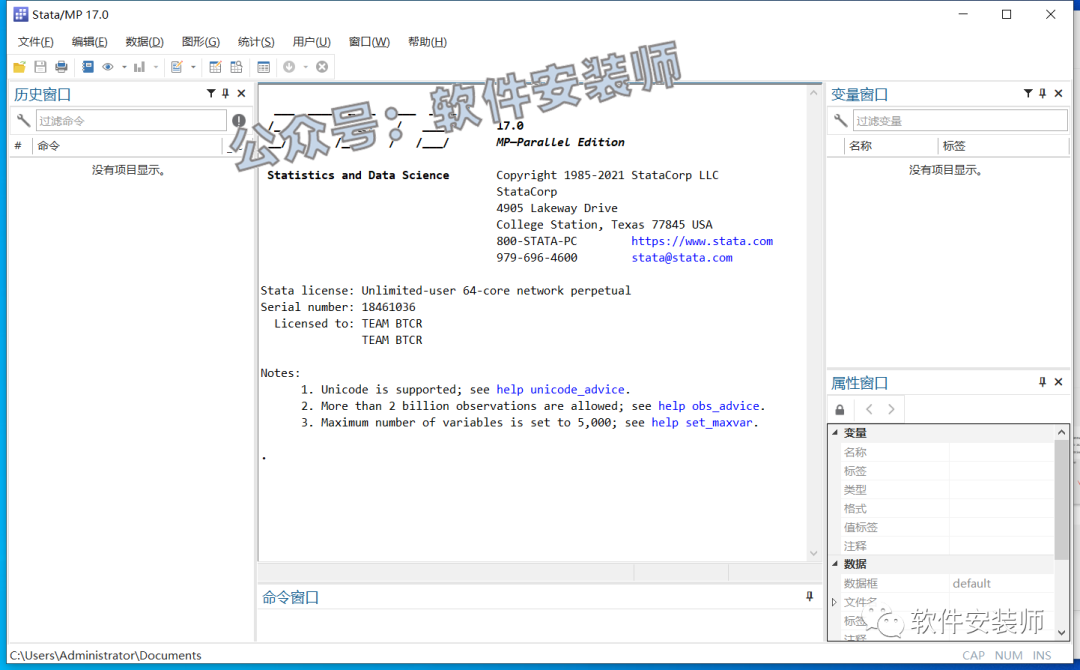The image size is (1080, 670).
Task: Select the 值标签 property row
Action: [946, 527]
